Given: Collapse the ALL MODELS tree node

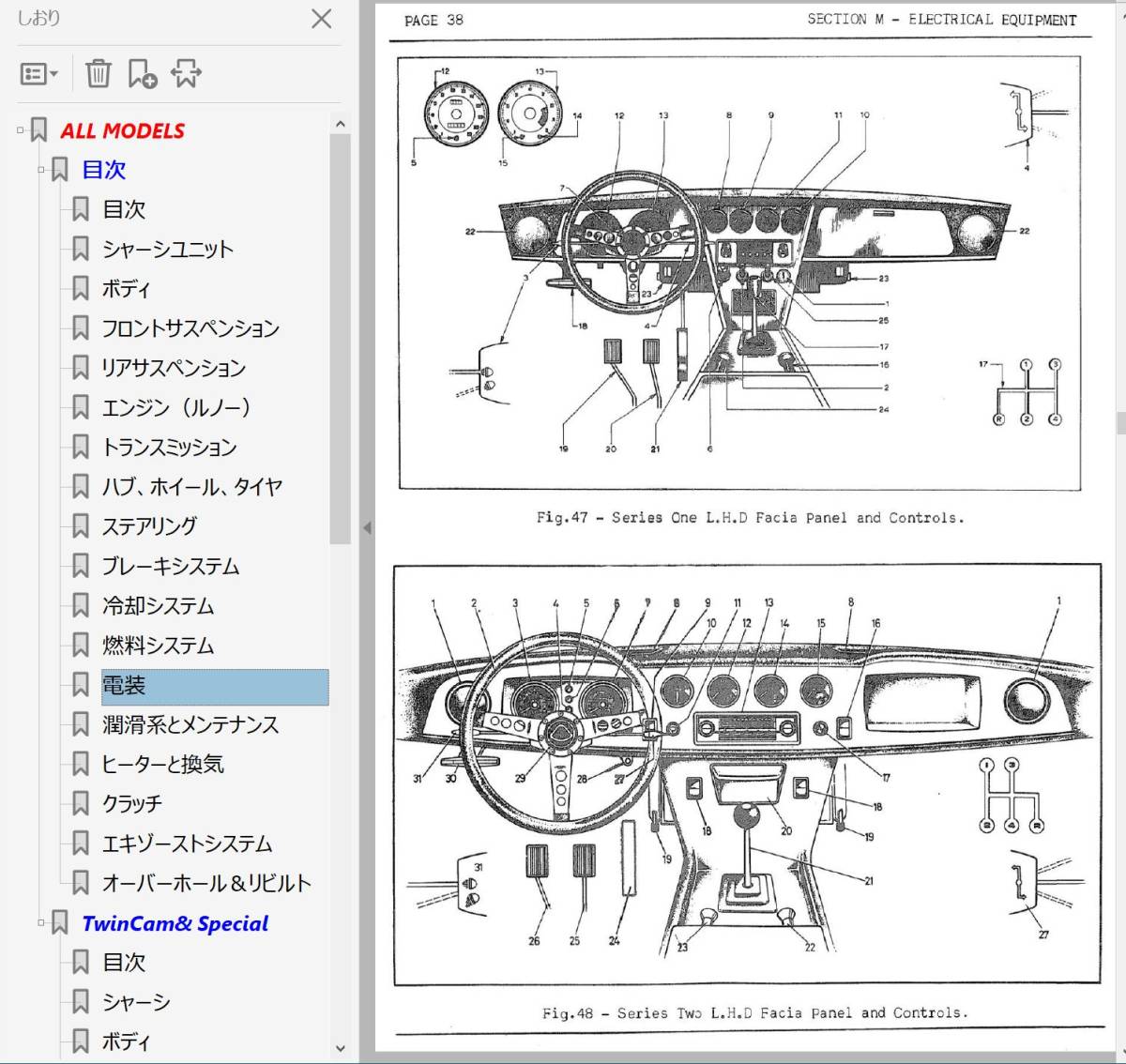Looking at the screenshot, I should (21, 130).
